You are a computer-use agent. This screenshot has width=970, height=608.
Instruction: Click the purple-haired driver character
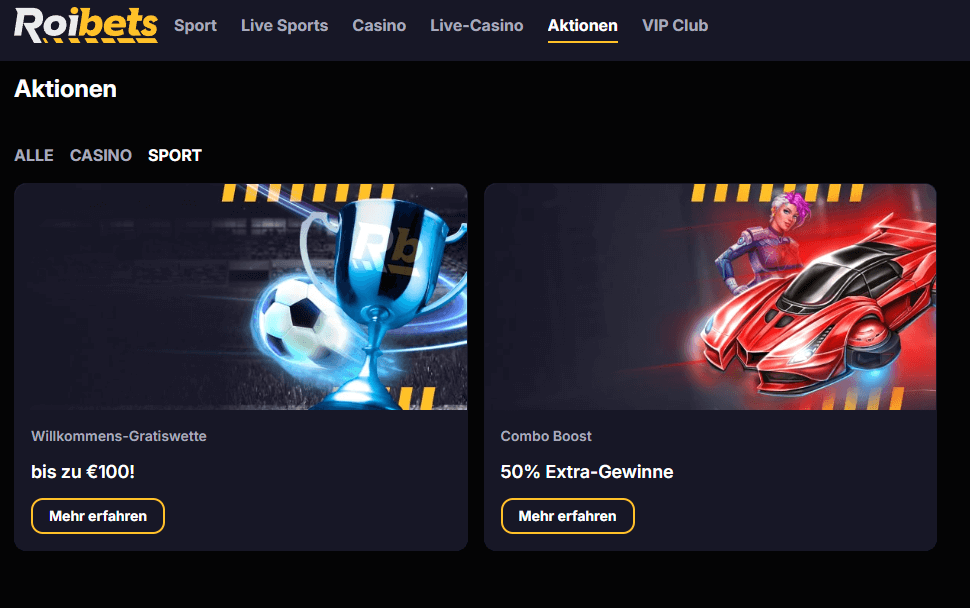tap(763, 244)
